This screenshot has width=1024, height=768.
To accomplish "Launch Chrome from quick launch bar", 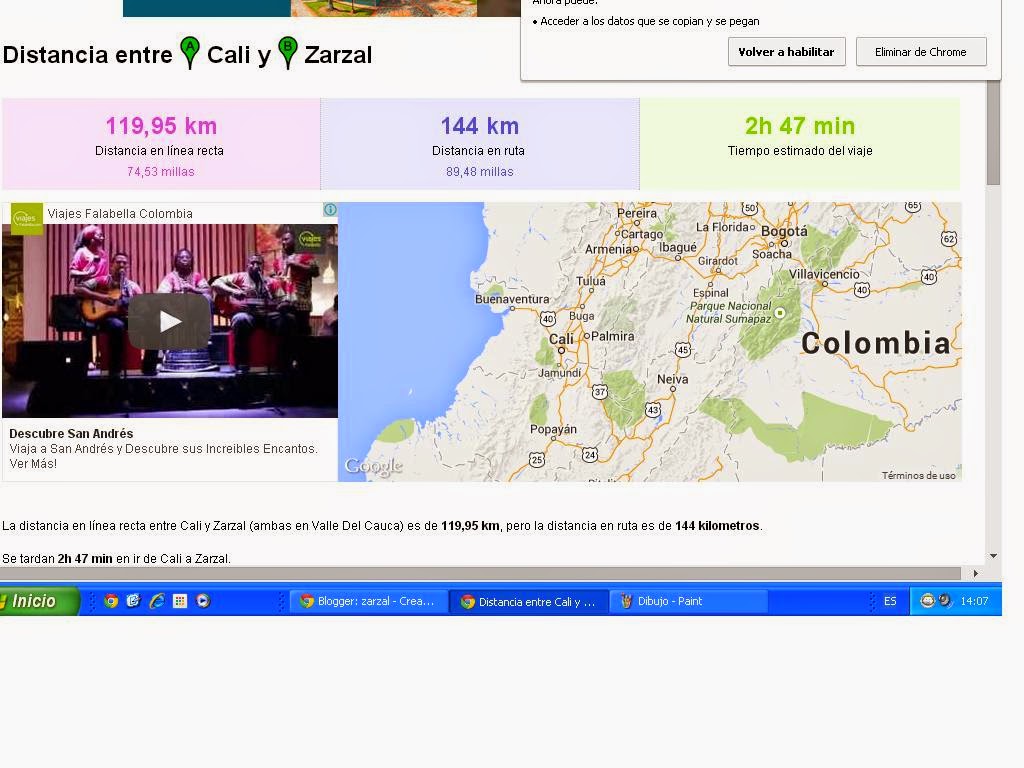I will tap(111, 601).
